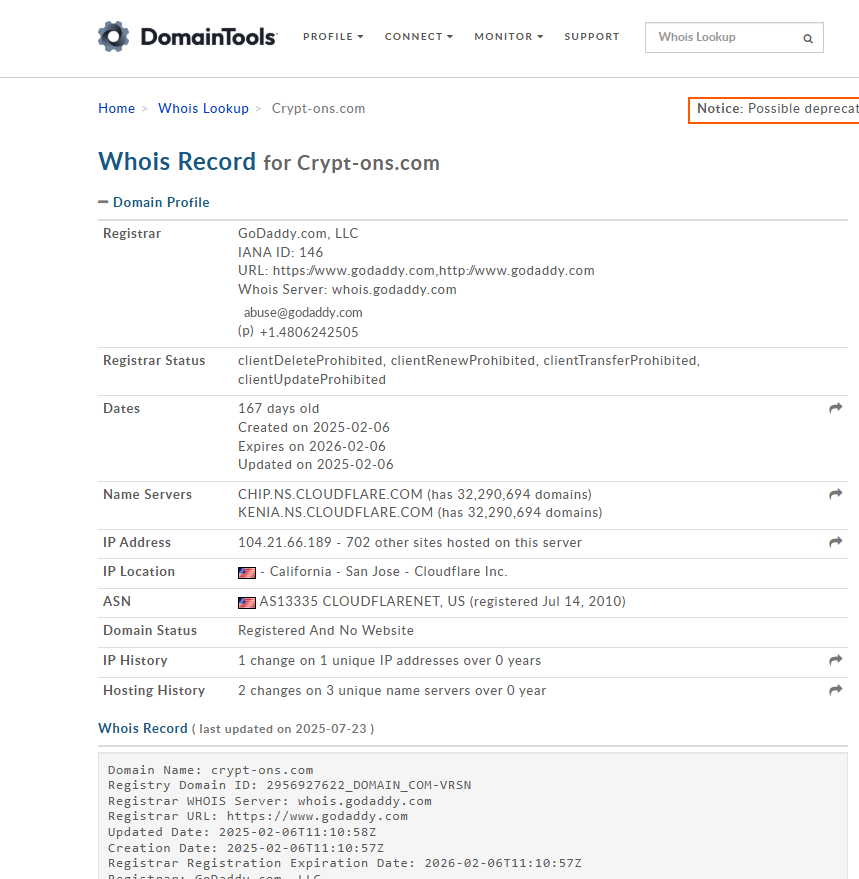Click the 167 days old text

coord(279,409)
